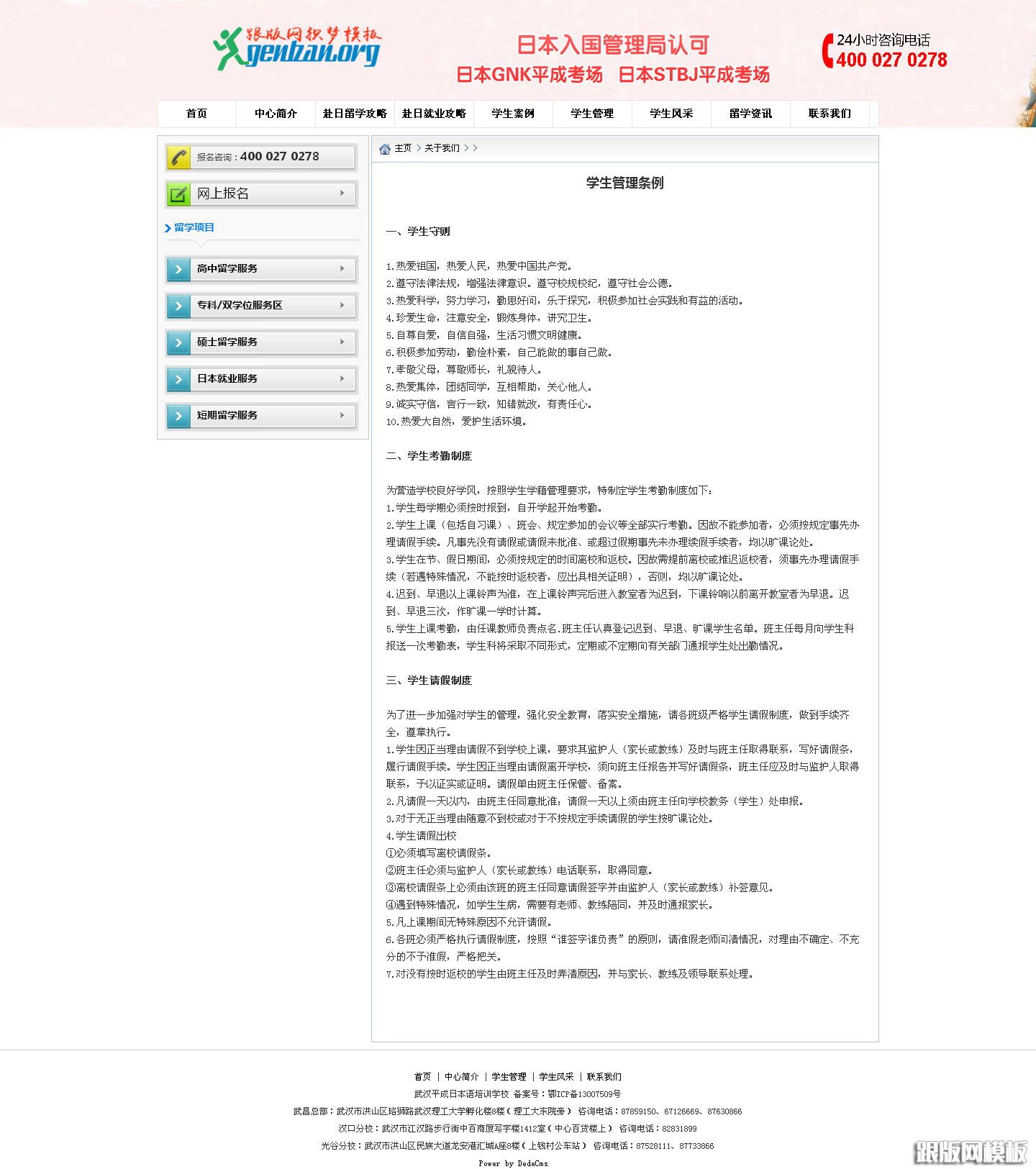Image resolution: width=1036 pixels, height=1169 pixels.
Task: Click the genban.org site logo
Action: point(297,48)
